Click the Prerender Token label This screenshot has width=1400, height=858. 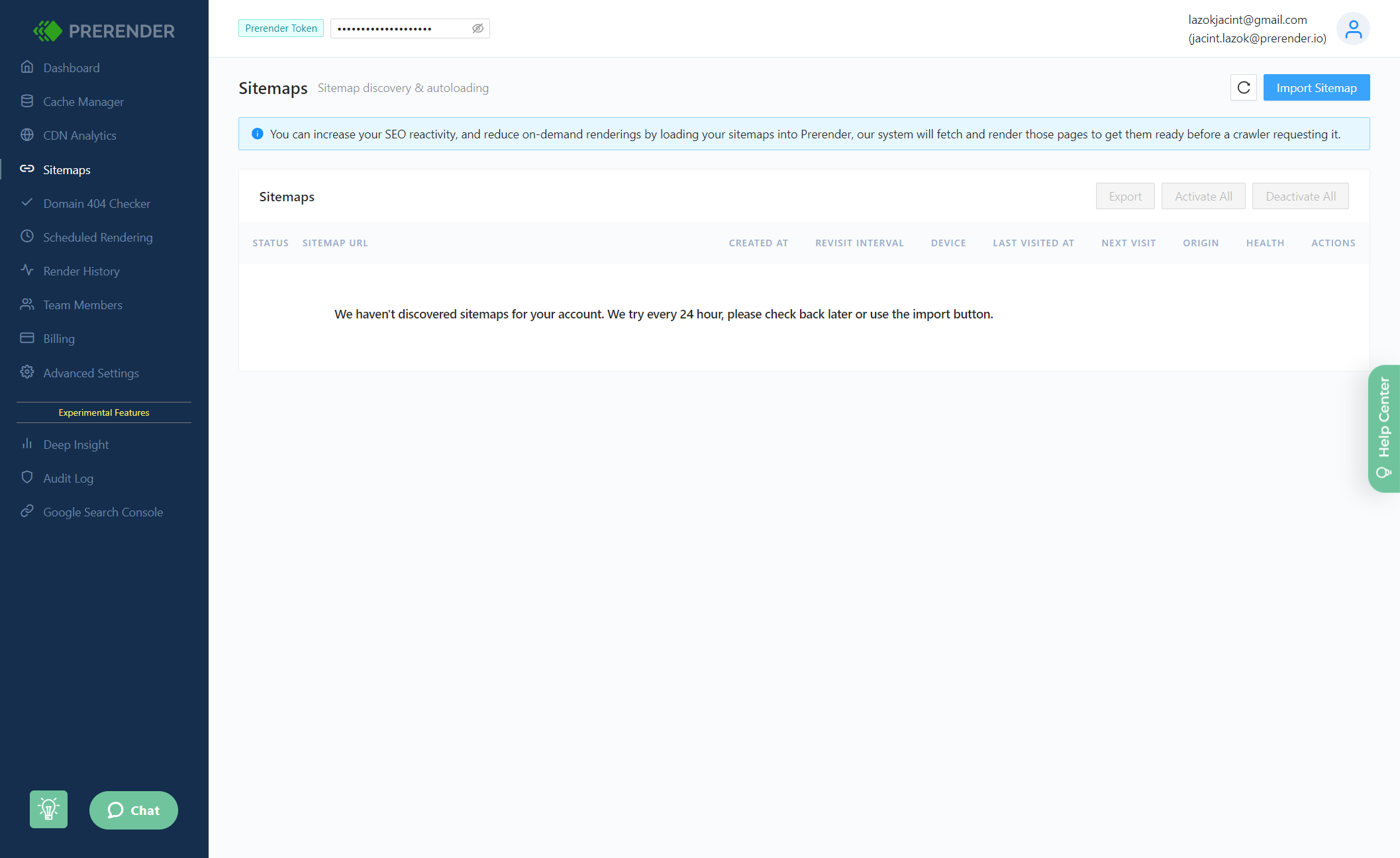pyautogui.click(x=281, y=28)
